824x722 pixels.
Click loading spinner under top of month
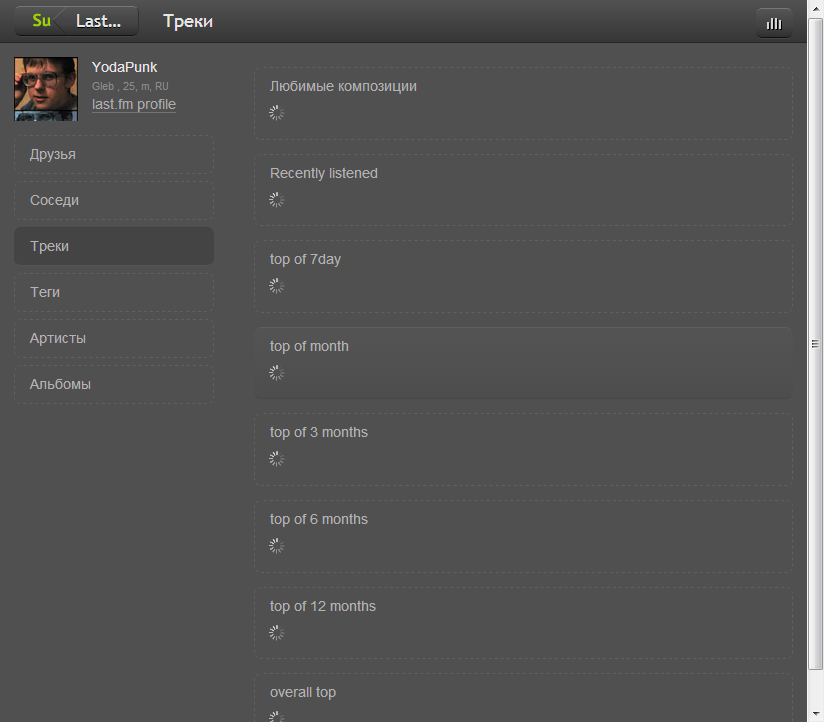click(x=276, y=373)
